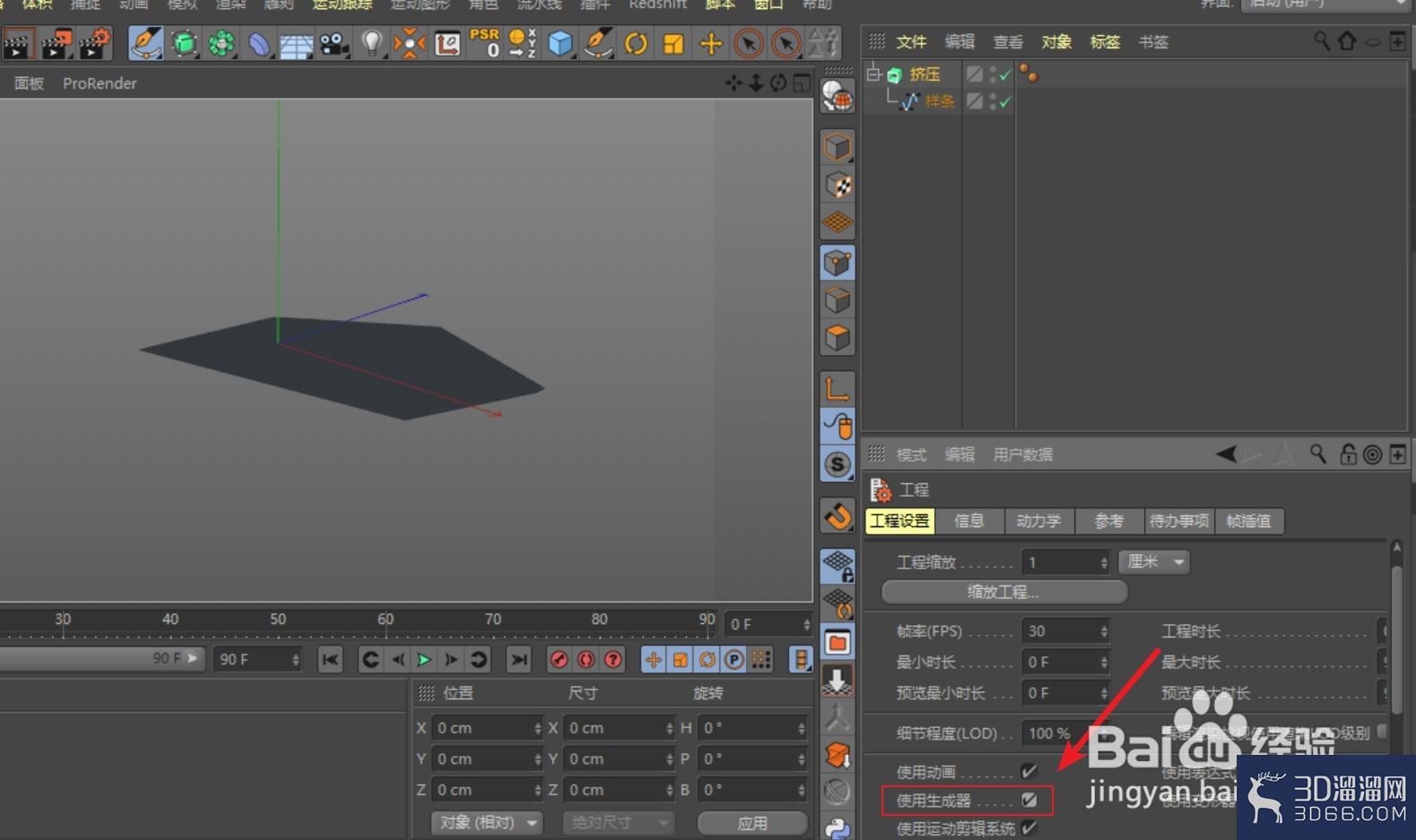
Task: Switch to the 参考 tab
Action: (x=1108, y=521)
